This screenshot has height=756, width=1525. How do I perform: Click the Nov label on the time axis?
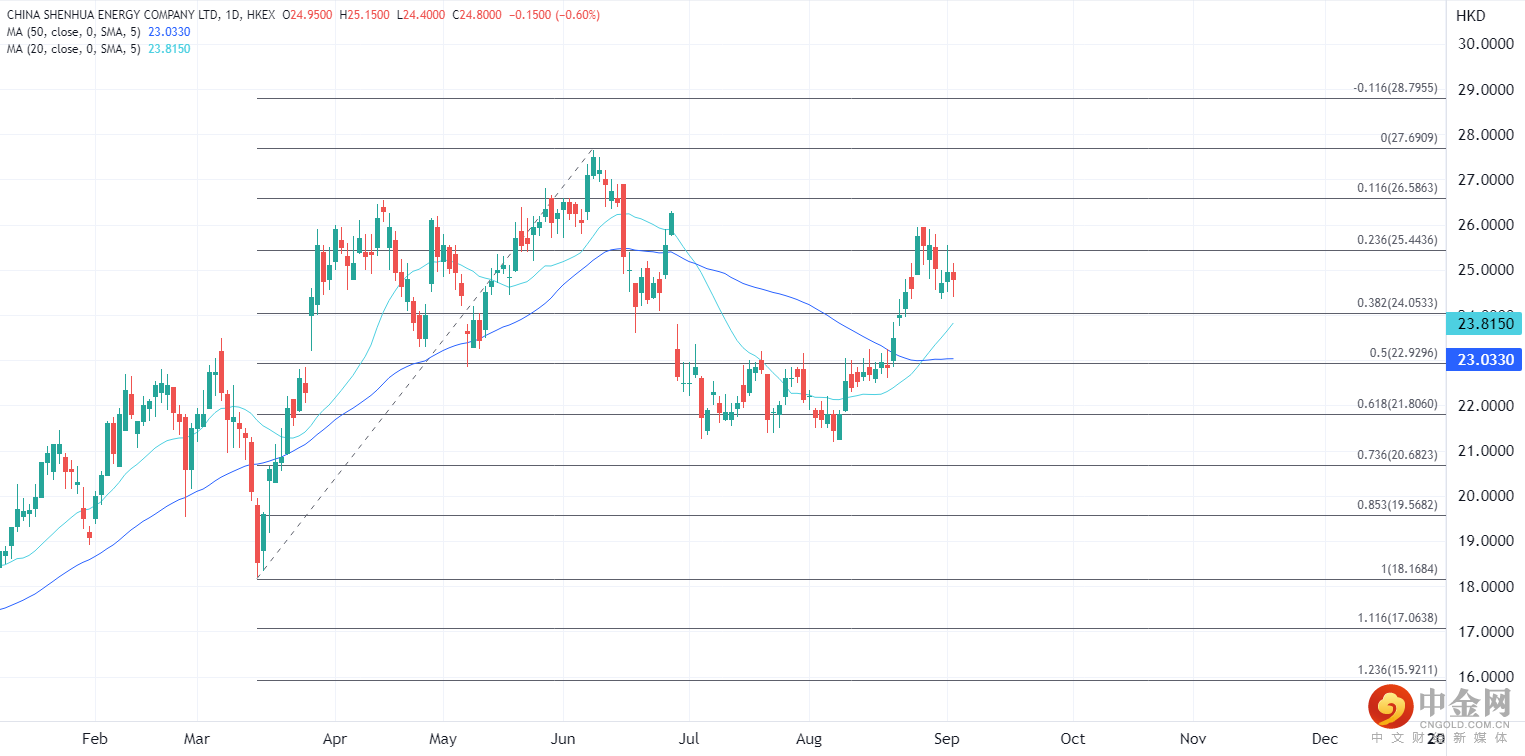(x=1192, y=739)
